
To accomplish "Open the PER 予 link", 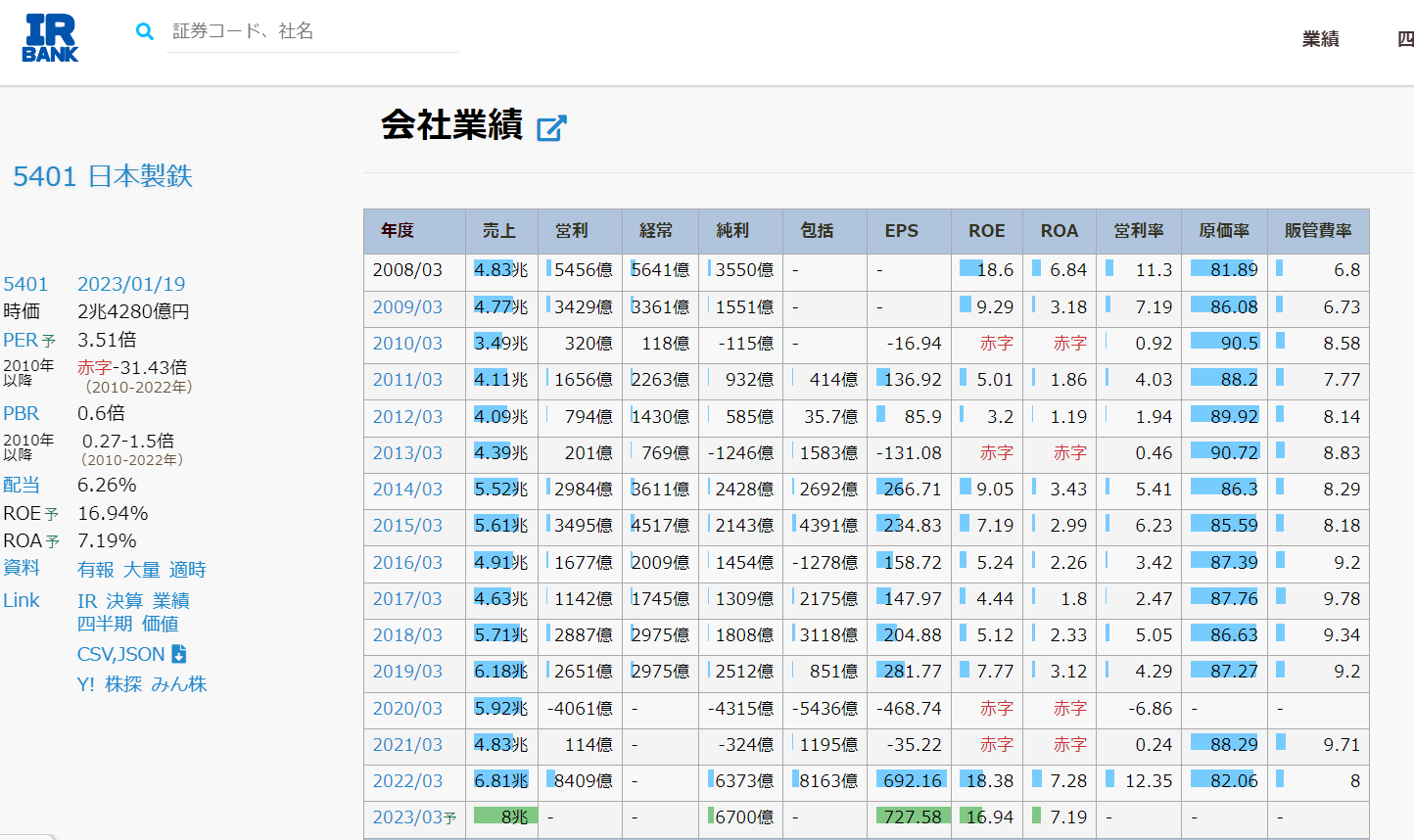I will 29,340.
